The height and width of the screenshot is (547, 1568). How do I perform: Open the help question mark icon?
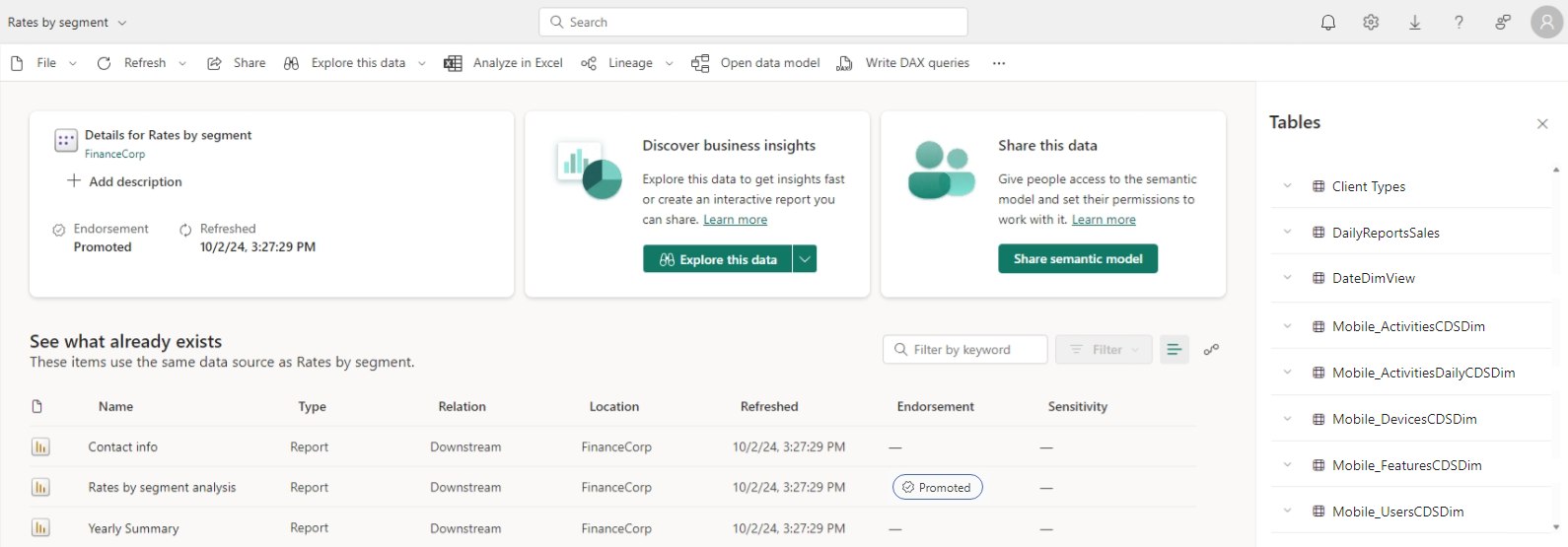click(1459, 22)
